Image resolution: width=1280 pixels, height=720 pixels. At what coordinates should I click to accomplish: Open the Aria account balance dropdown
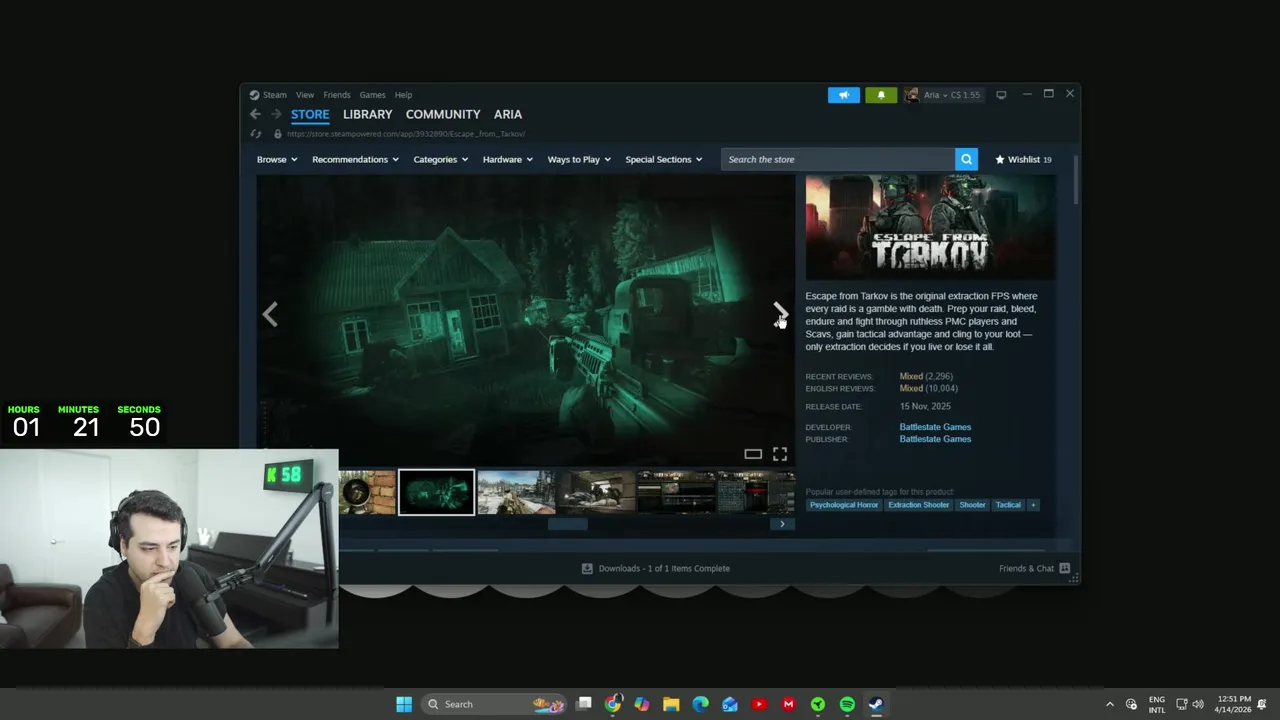point(952,95)
